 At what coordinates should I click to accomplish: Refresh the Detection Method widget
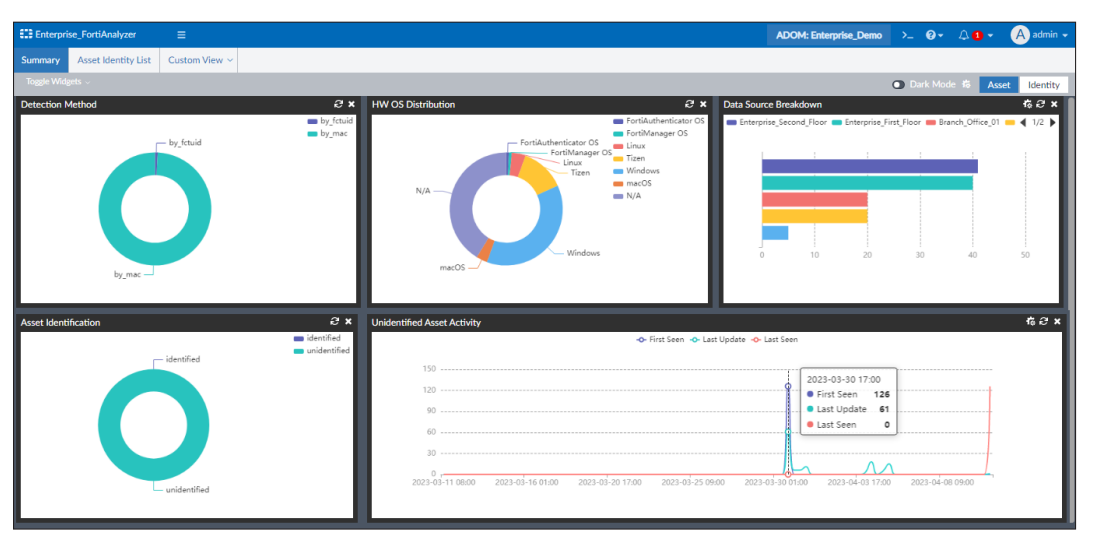coord(338,104)
